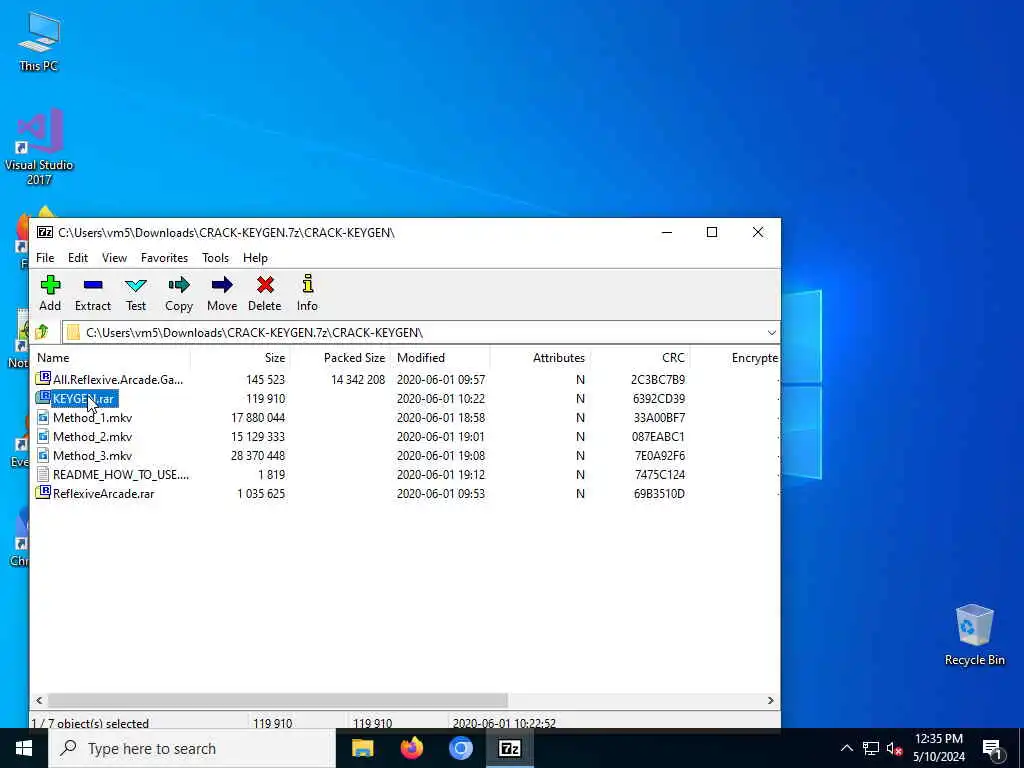Click the 7-Zip taskbar button

[x=509, y=748]
